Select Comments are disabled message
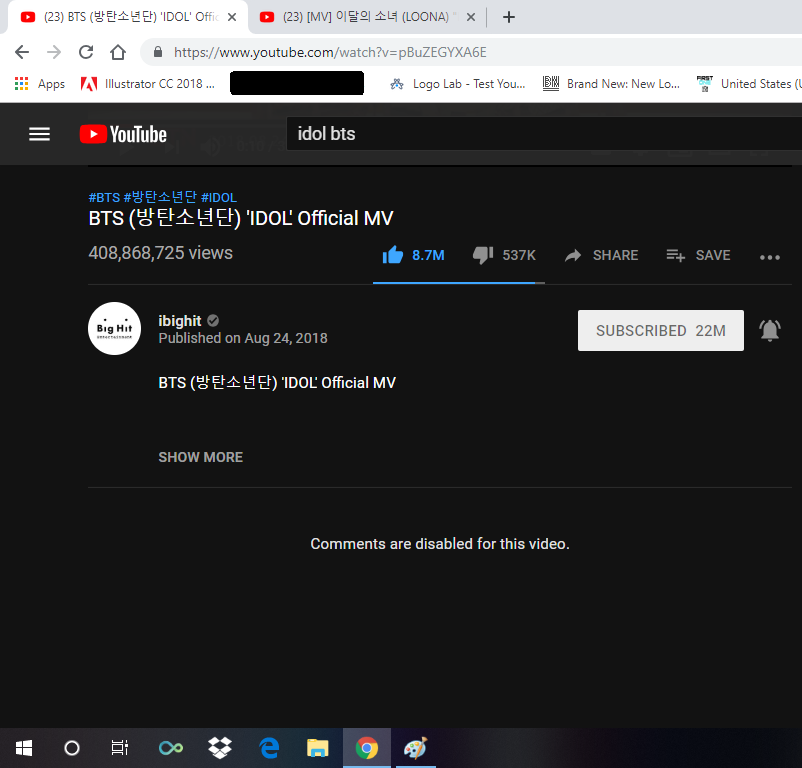This screenshot has height=768, width=802. coord(440,544)
